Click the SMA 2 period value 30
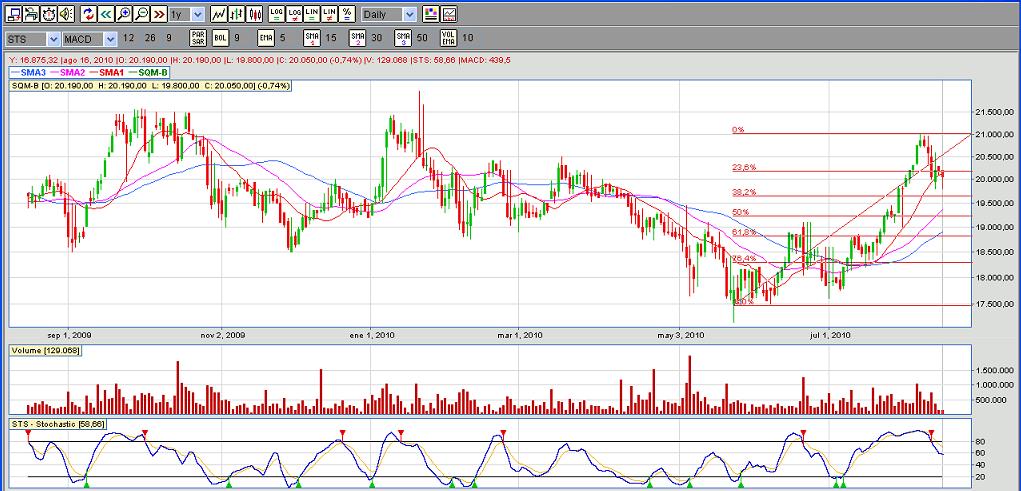This screenshot has height=491, width=1021. click(x=376, y=38)
